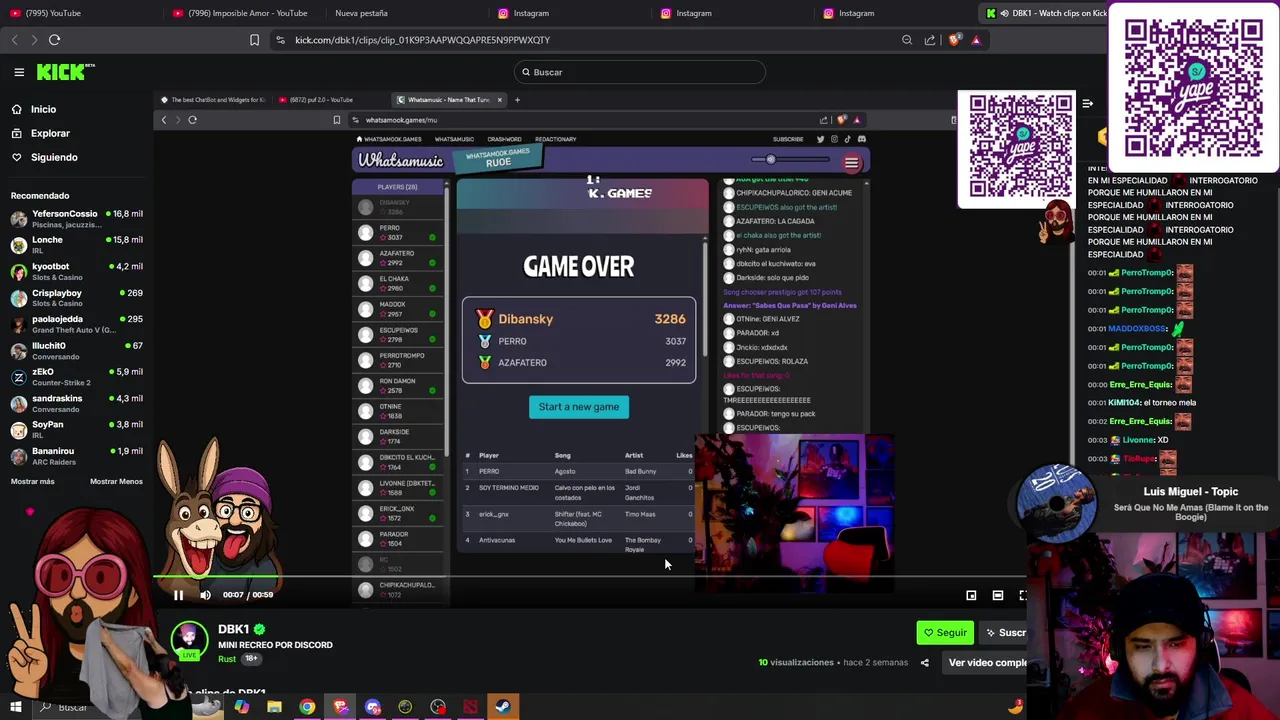The width and height of the screenshot is (1280, 720).
Task: Enter fullscreen on the clip player
Action: coord(1023,595)
